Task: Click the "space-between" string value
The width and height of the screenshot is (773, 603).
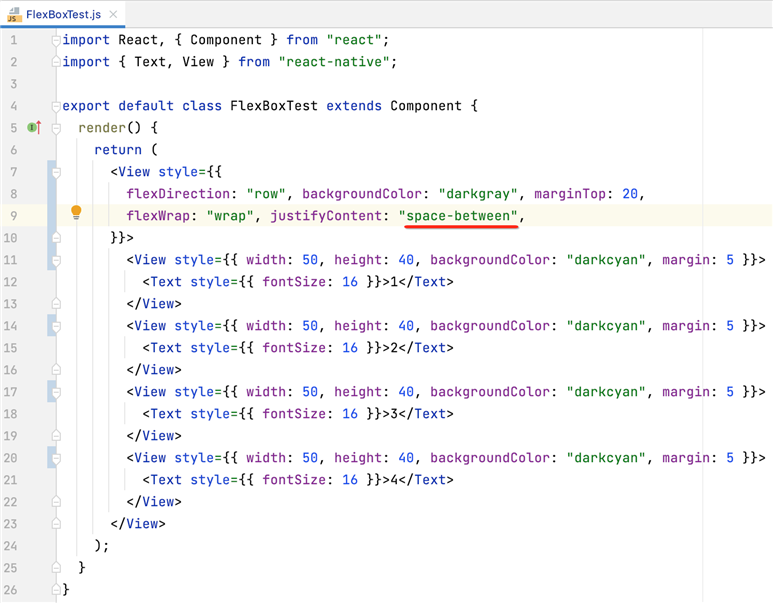Action: click(460, 216)
